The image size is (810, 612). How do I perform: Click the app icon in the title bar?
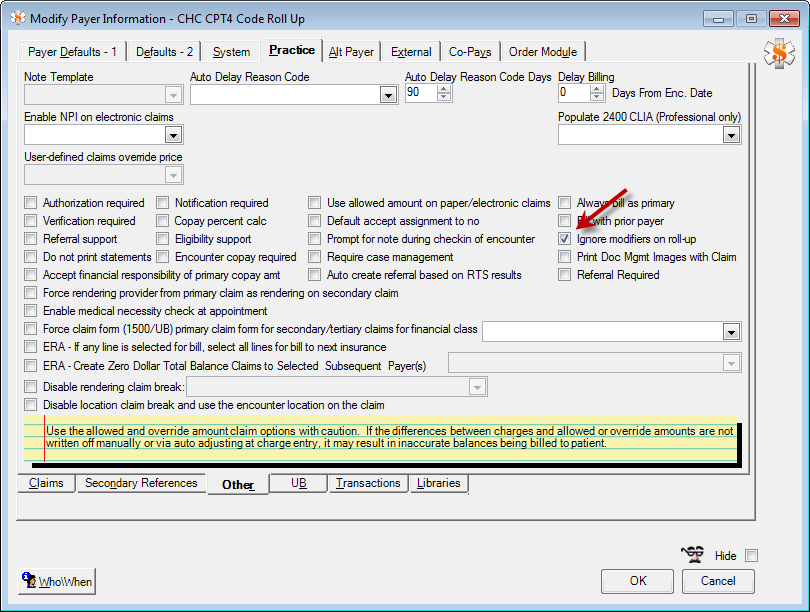click(x=18, y=18)
